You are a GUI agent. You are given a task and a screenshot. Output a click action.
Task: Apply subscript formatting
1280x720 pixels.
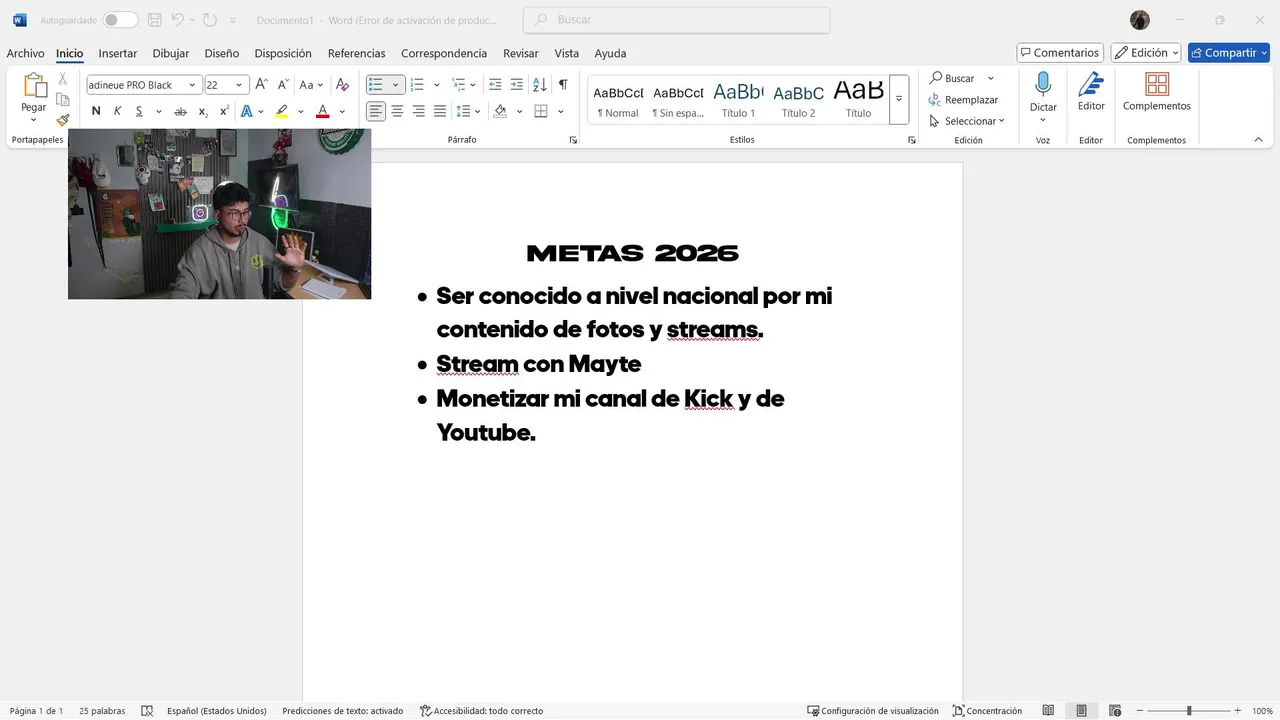pyautogui.click(x=203, y=111)
